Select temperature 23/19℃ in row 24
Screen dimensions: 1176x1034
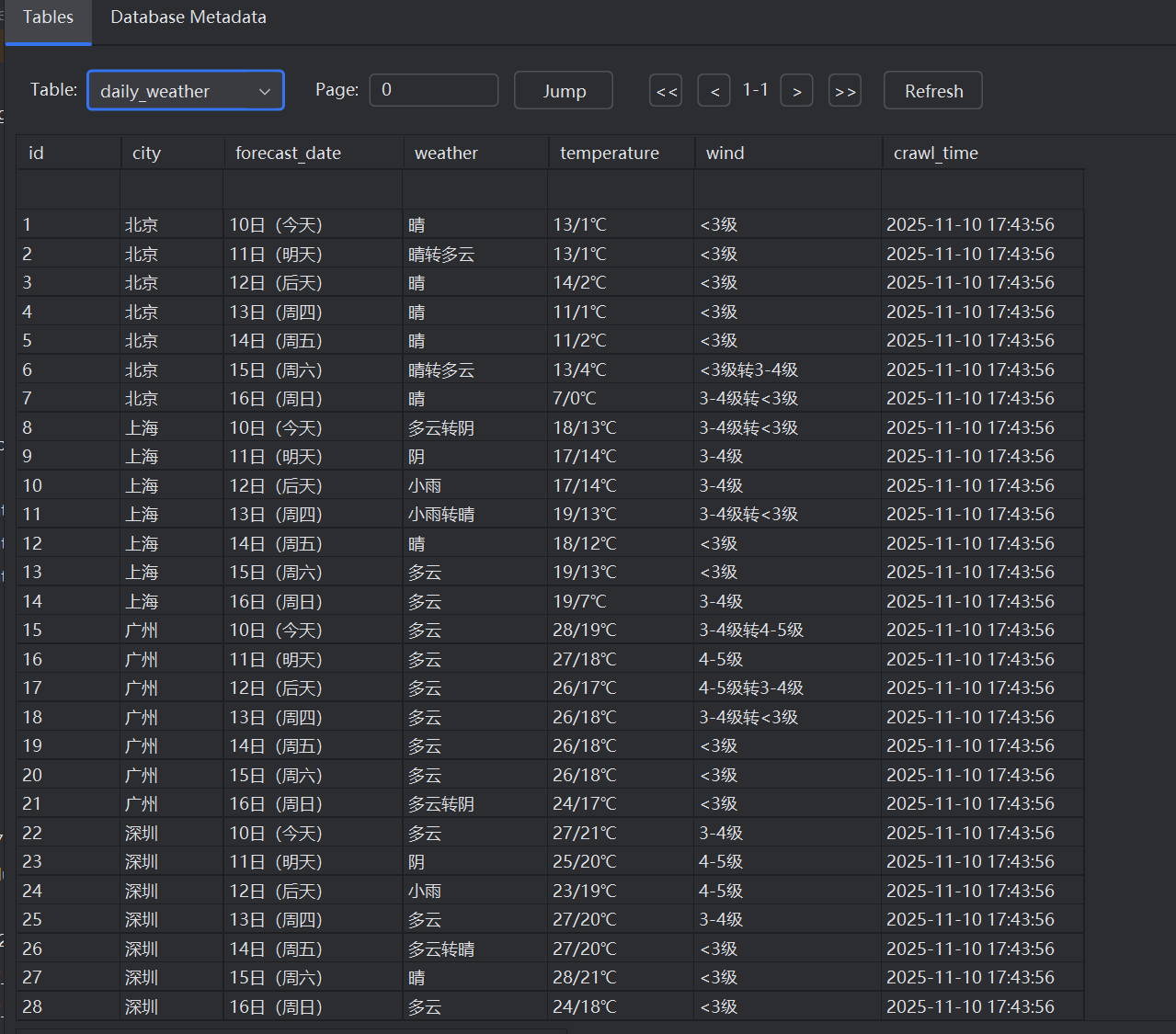click(x=622, y=891)
